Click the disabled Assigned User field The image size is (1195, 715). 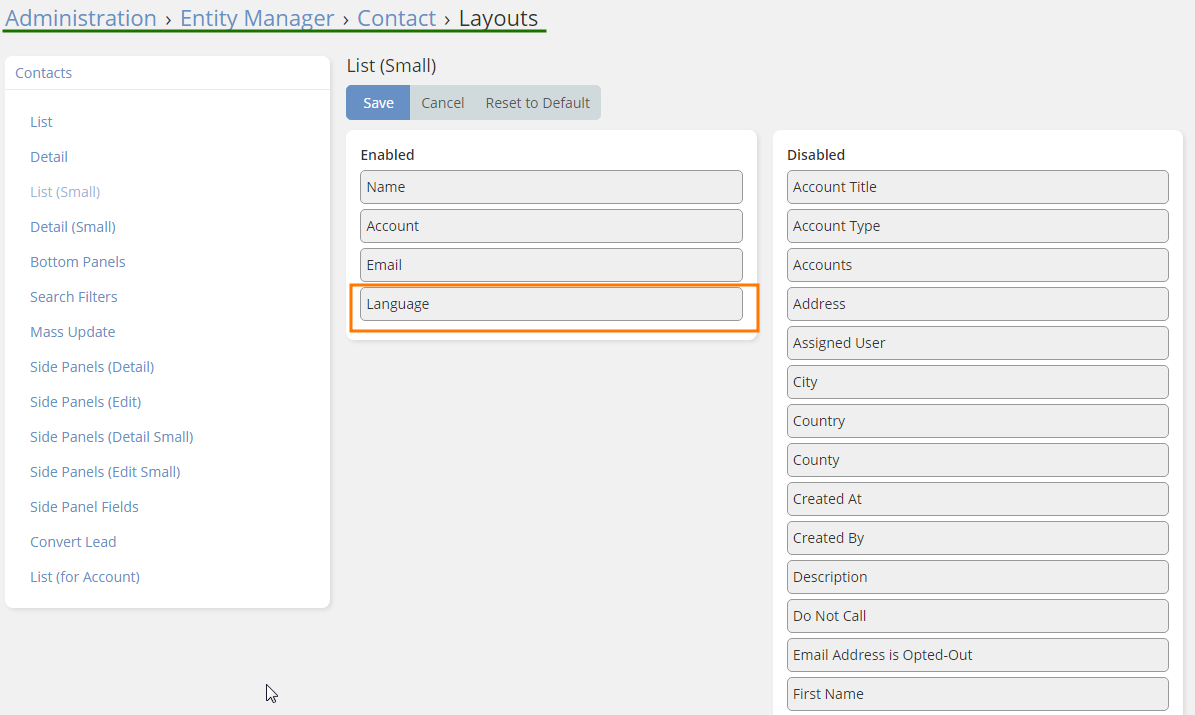pos(977,343)
